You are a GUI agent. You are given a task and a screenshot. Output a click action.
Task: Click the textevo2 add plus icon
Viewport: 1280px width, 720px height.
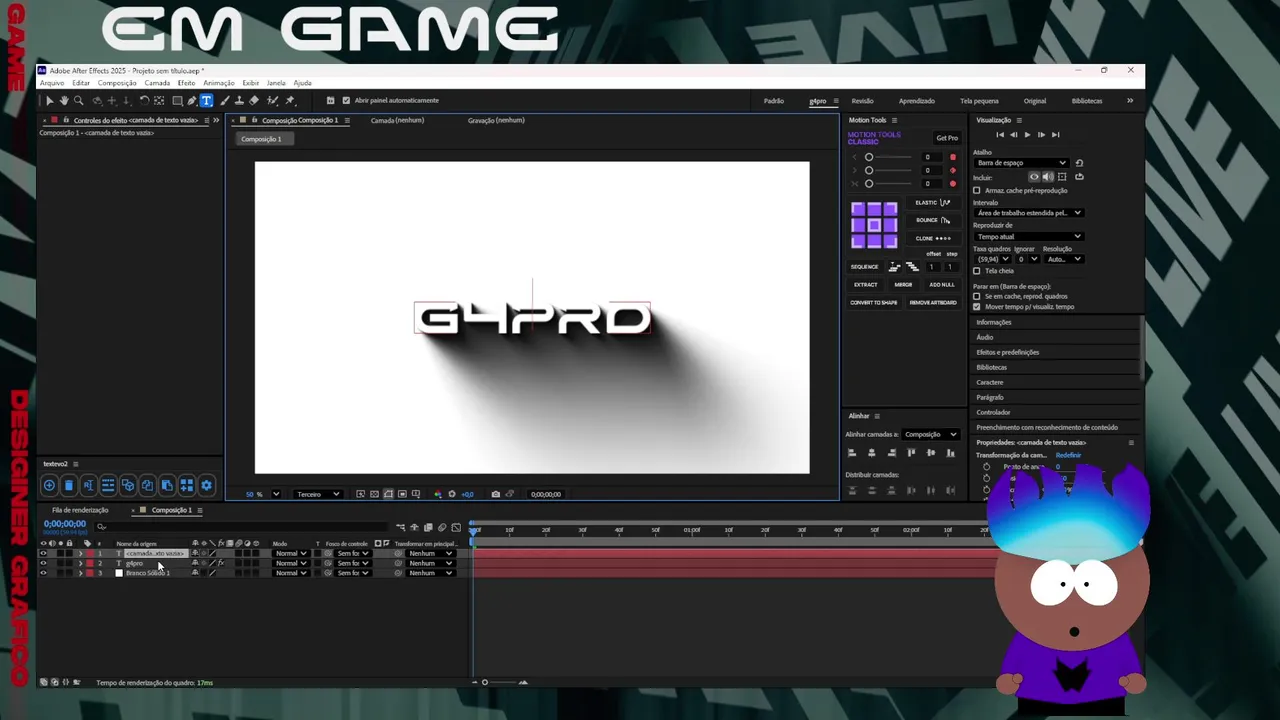click(x=49, y=485)
